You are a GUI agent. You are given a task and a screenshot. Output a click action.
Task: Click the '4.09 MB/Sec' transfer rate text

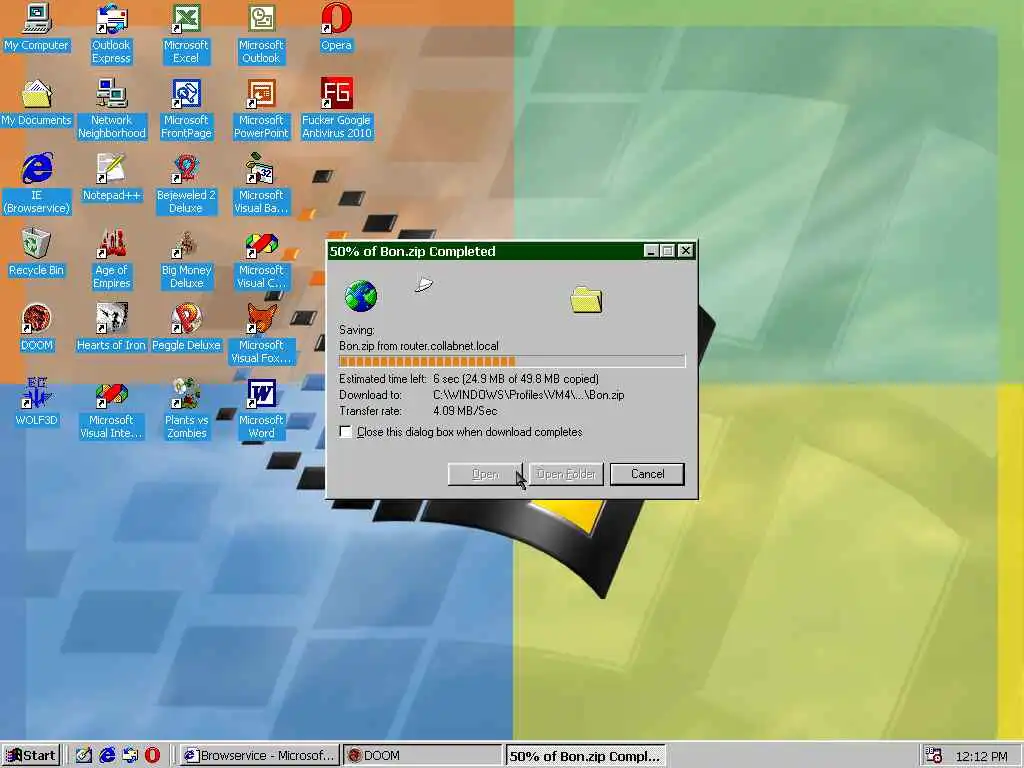click(x=465, y=411)
